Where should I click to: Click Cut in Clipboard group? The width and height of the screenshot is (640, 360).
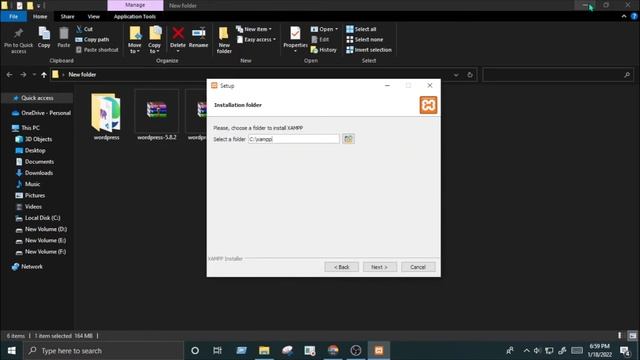[84, 29]
